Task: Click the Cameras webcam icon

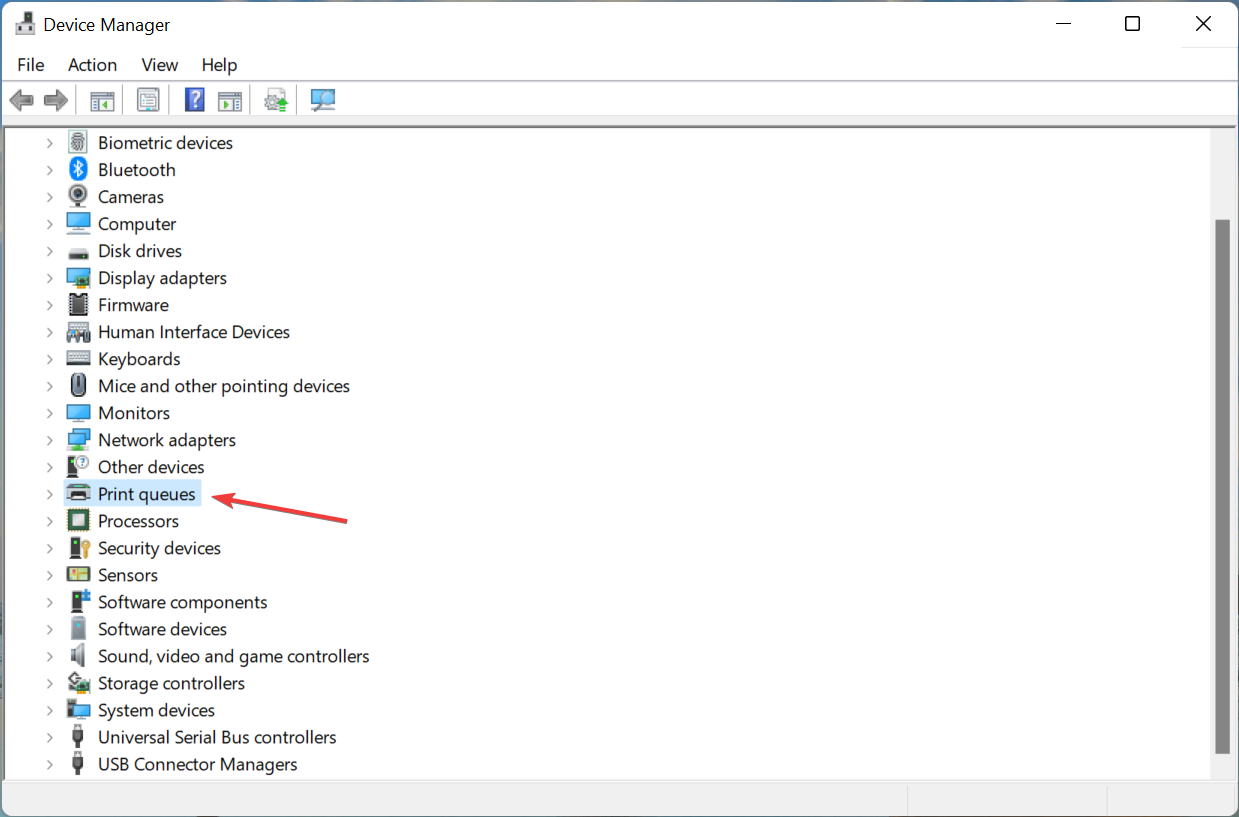Action: (x=78, y=197)
